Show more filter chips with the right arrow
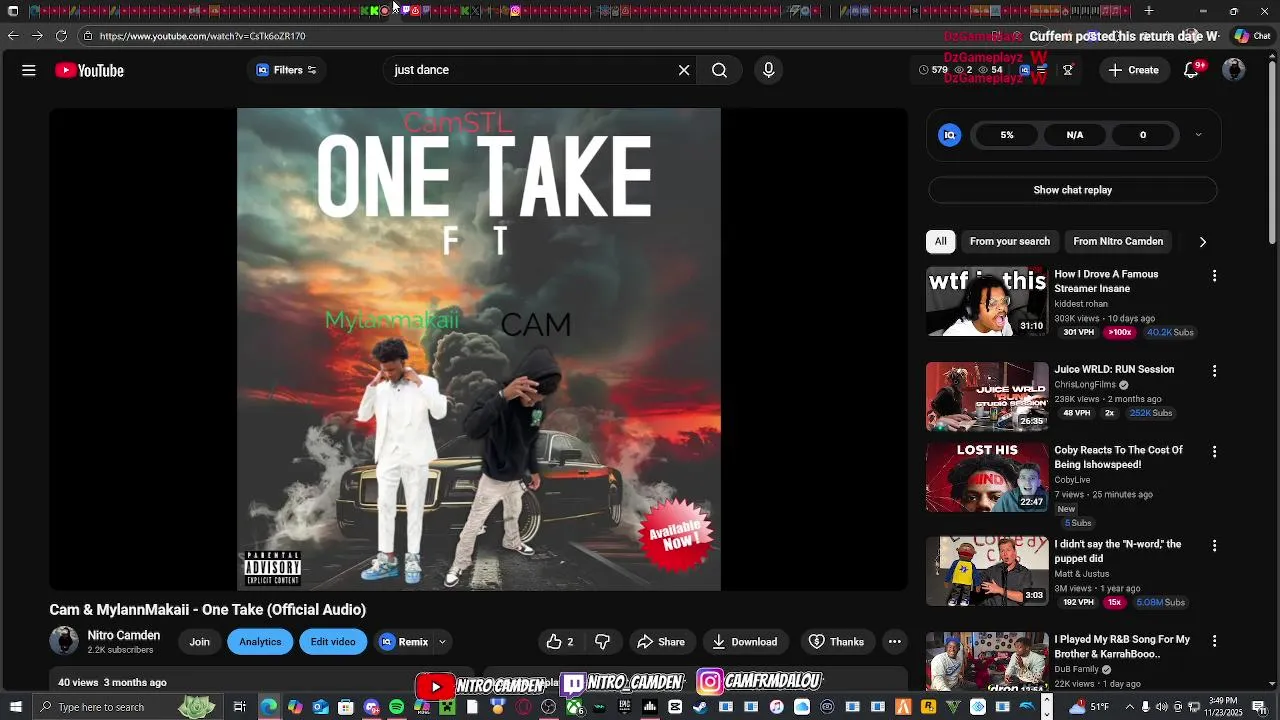The width and height of the screenshot is (1280, 720). coord(1203,241)
